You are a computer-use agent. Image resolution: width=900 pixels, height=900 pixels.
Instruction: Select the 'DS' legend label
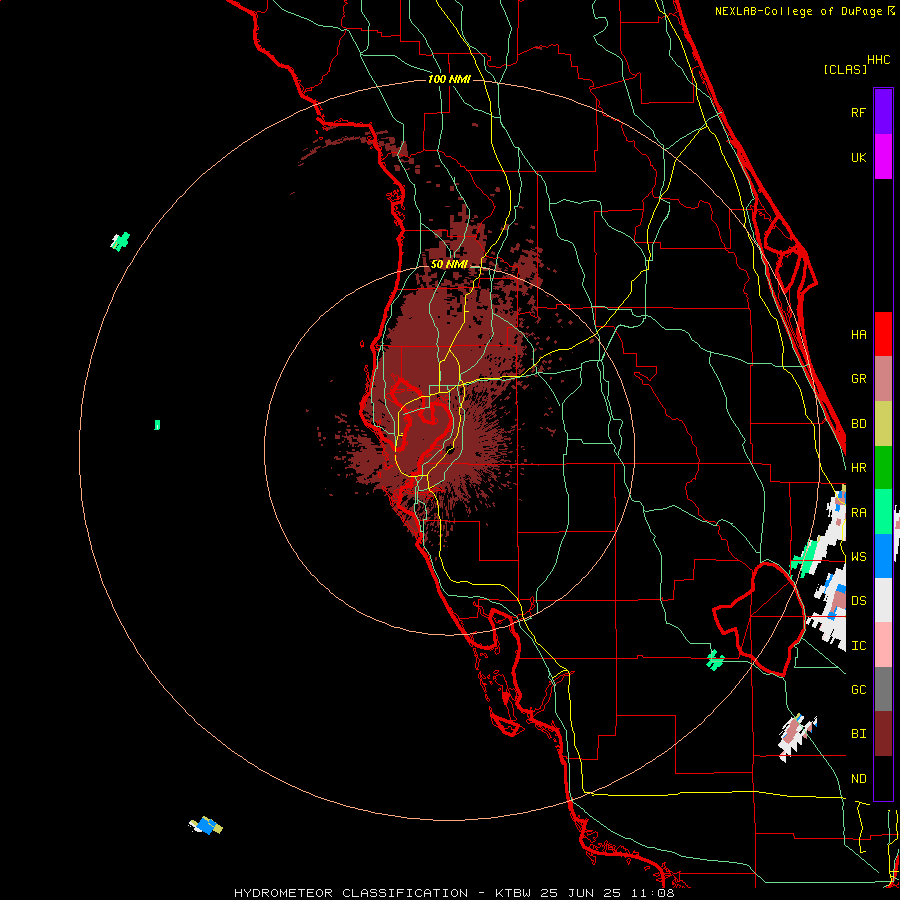(858, 601)
